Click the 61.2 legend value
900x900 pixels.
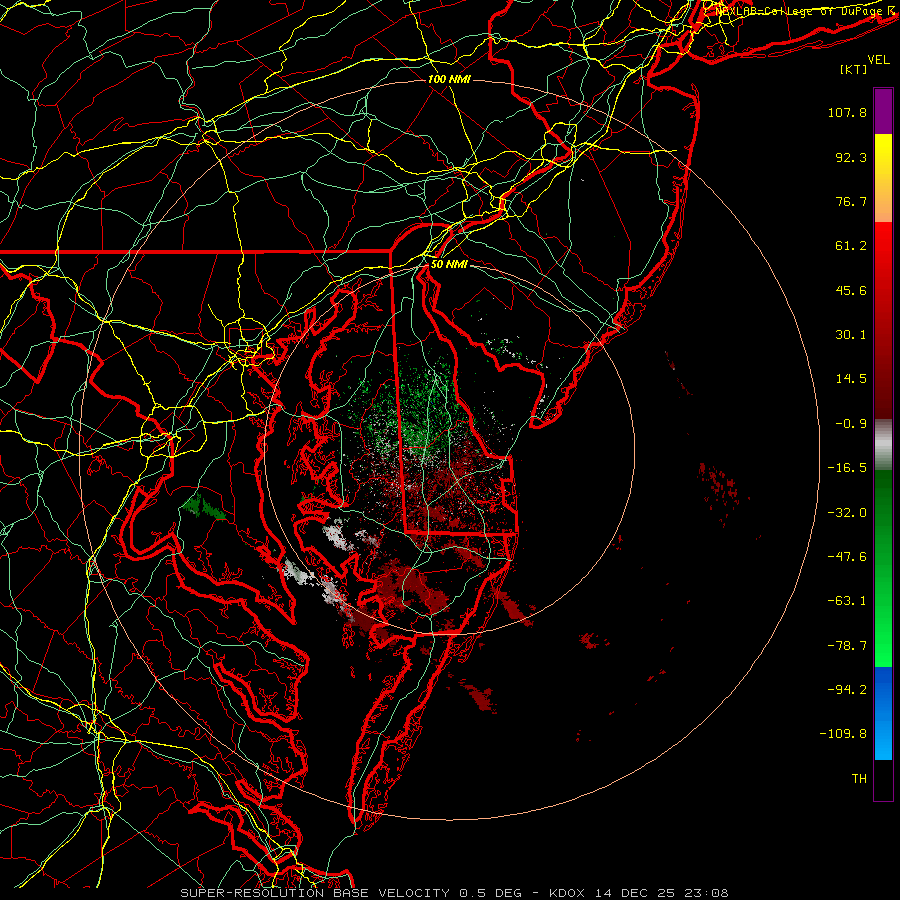(851, 246)
